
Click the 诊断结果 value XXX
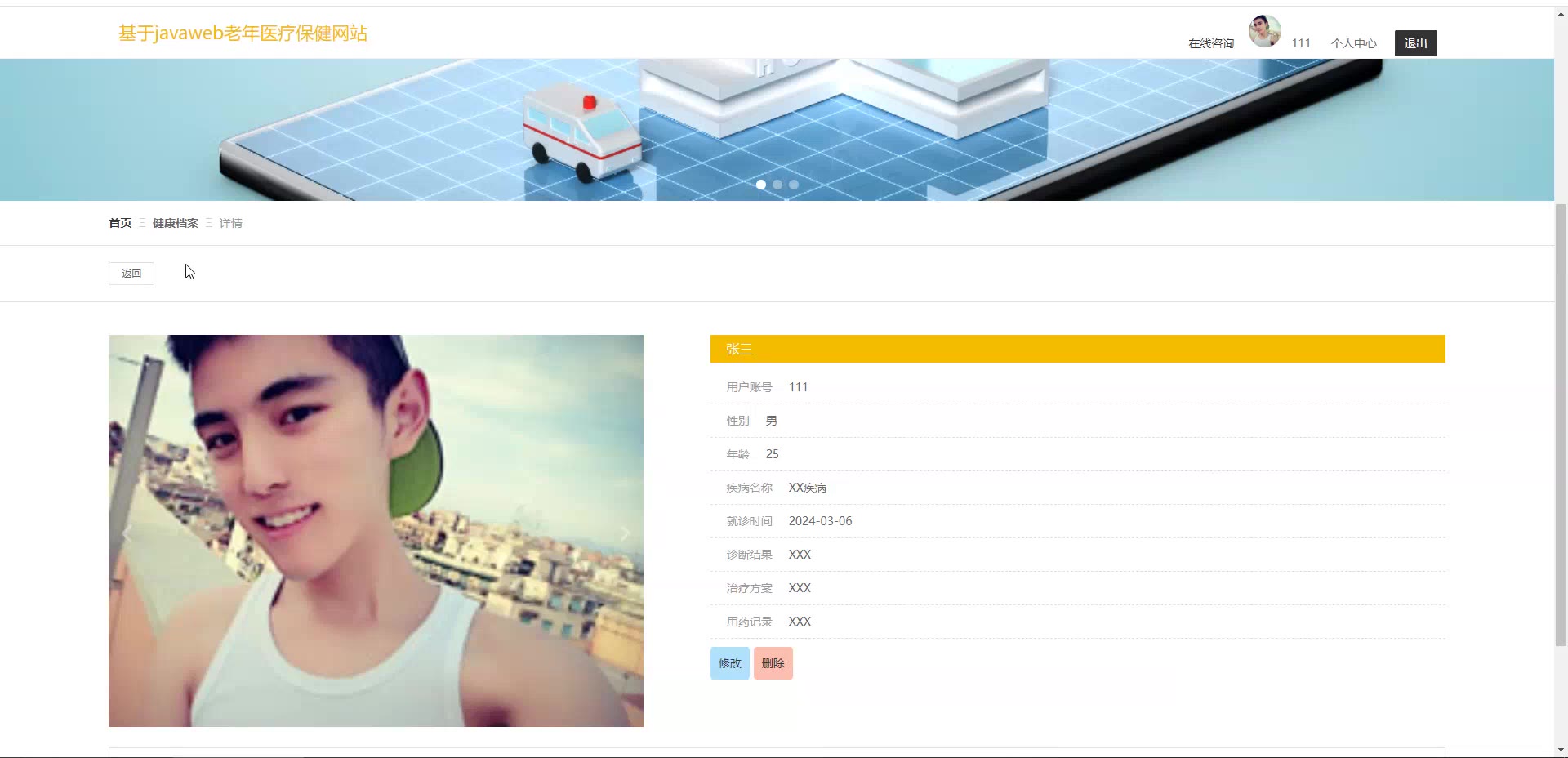(x=800, y=555)
